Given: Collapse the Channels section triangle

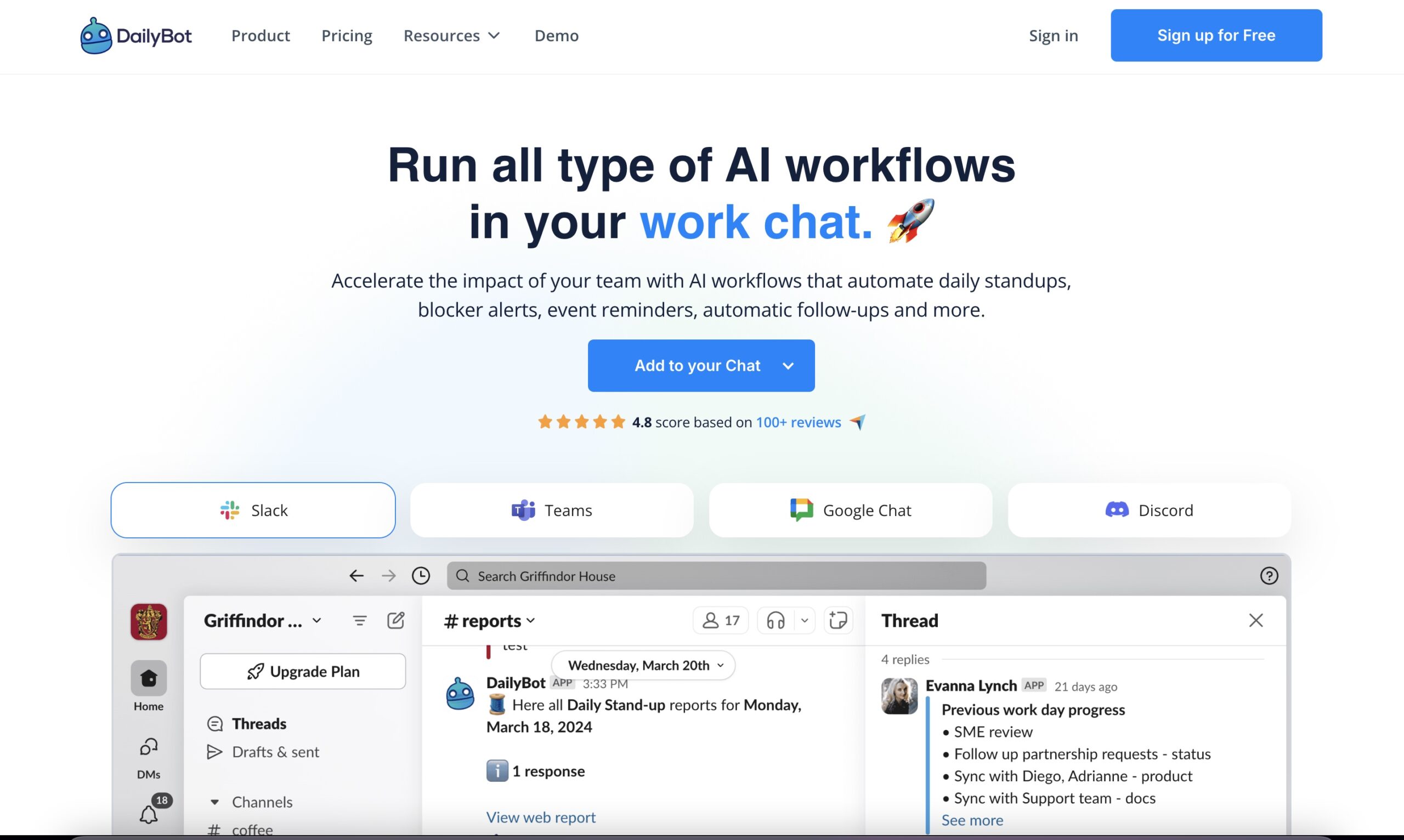Looking at the screenshot, I should pyautogui.click(x=214, y=802).
